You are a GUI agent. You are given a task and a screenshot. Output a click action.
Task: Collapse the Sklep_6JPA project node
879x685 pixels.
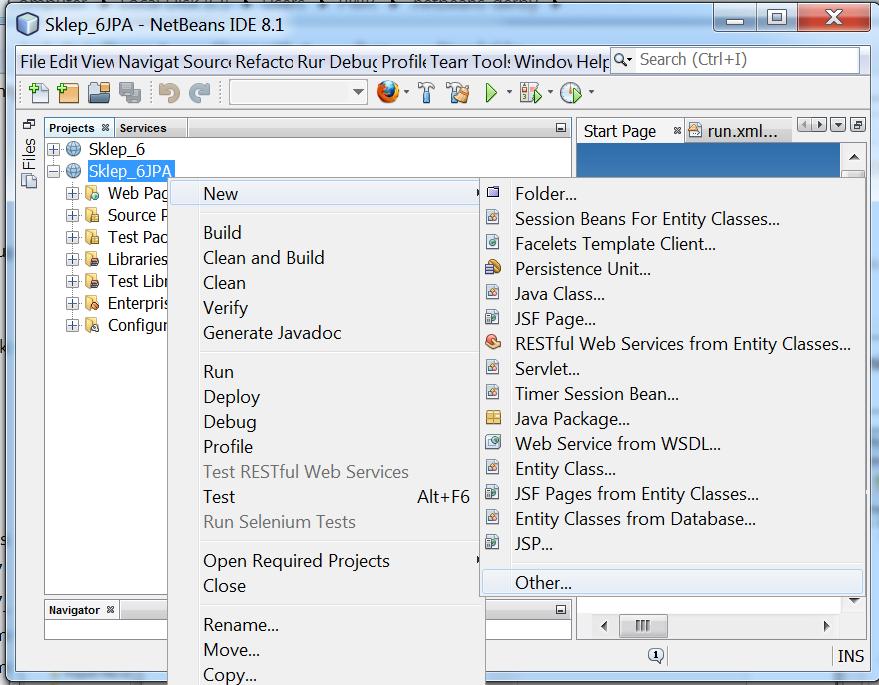tap(54, 171)
